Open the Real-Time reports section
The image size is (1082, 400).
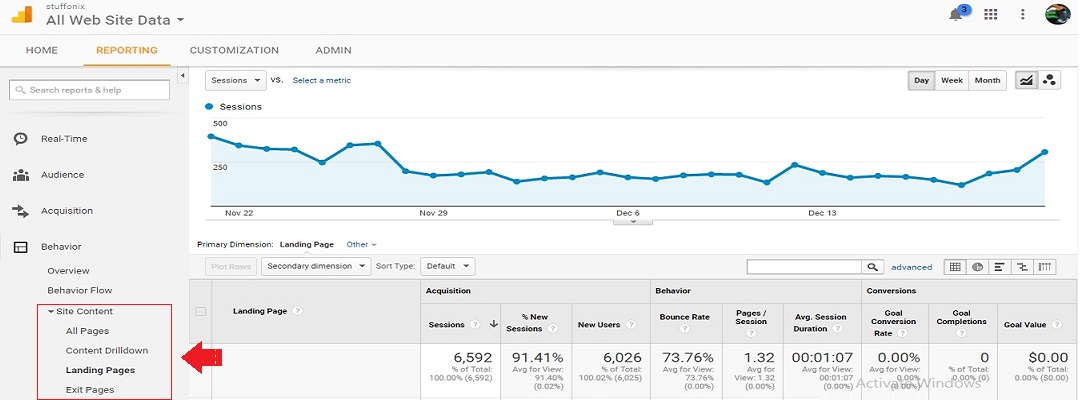[64, 139]
